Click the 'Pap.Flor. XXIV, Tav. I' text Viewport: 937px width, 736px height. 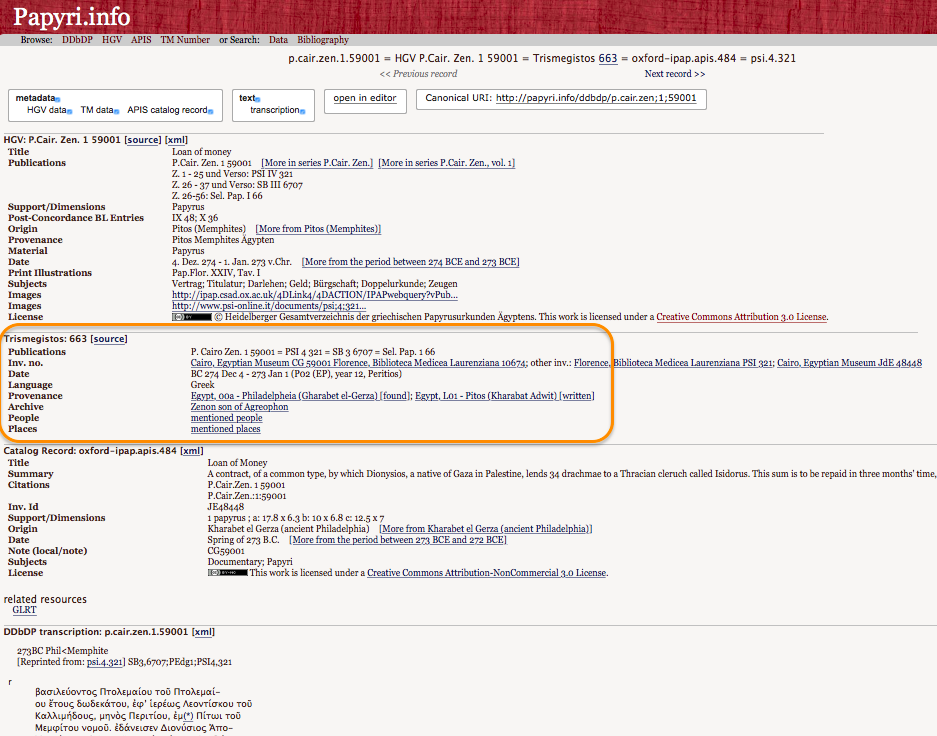[x=216, y=273]
